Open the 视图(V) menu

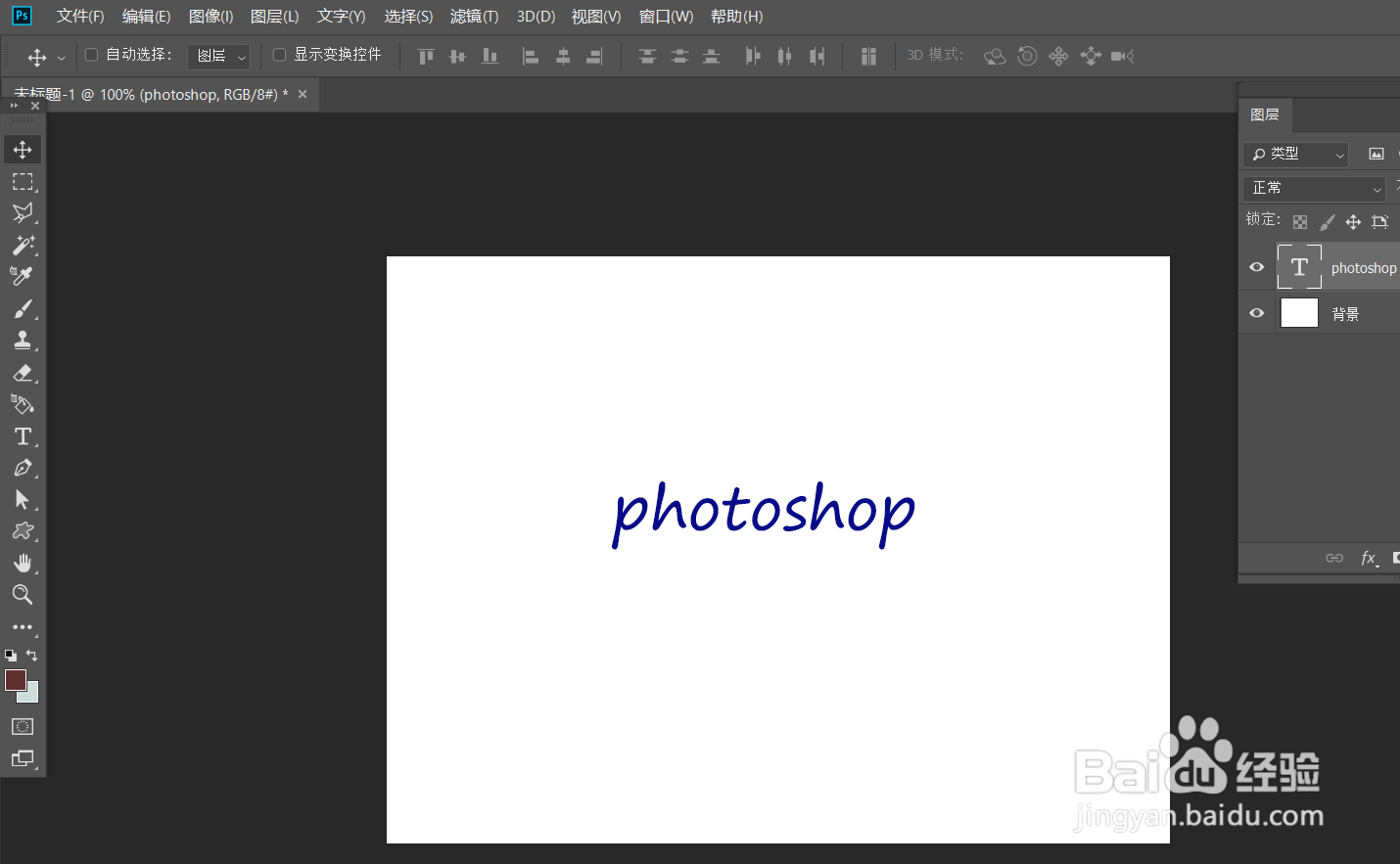tap(596, 17)
